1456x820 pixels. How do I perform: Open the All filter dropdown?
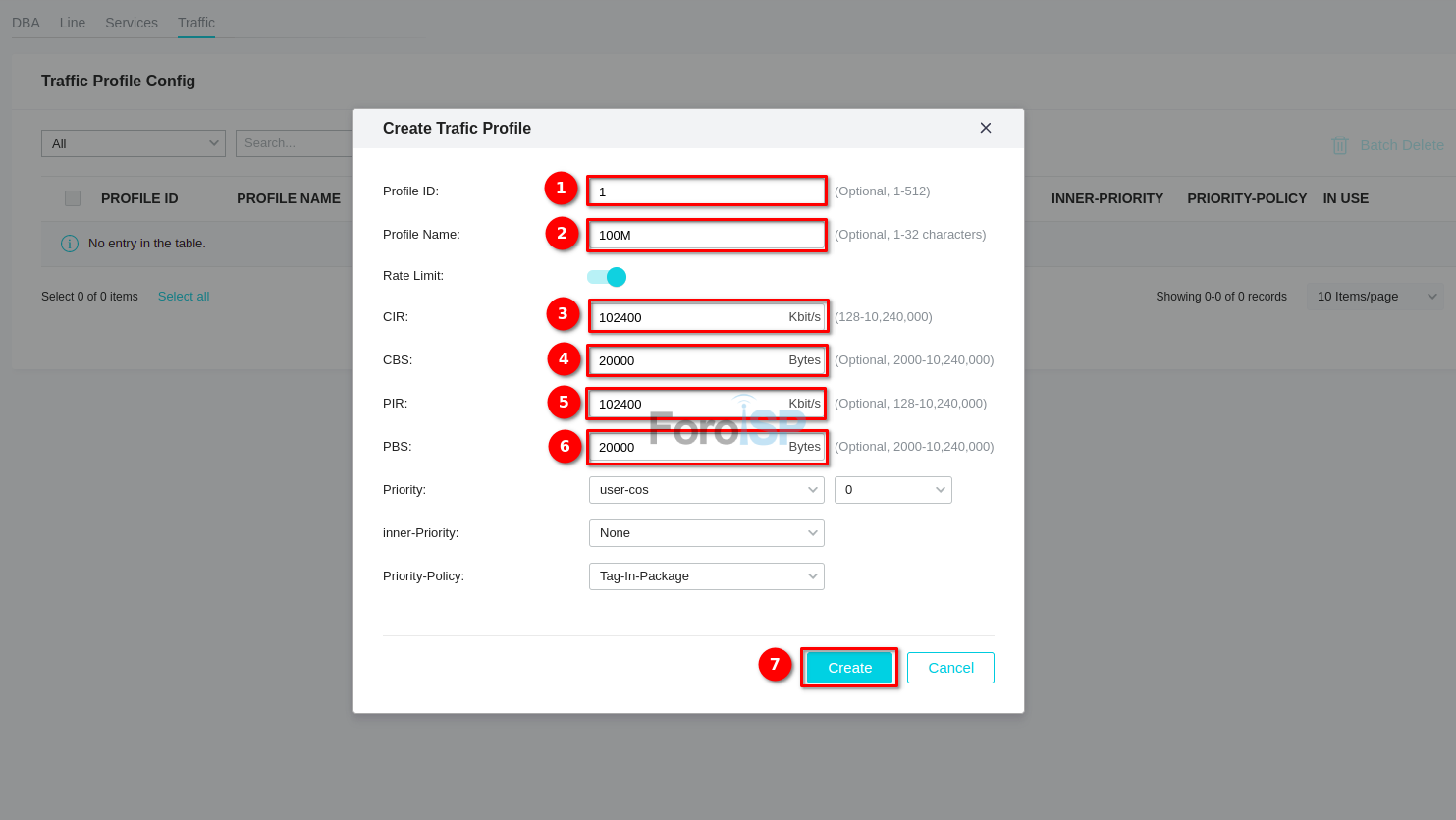[x=134, y=143]
